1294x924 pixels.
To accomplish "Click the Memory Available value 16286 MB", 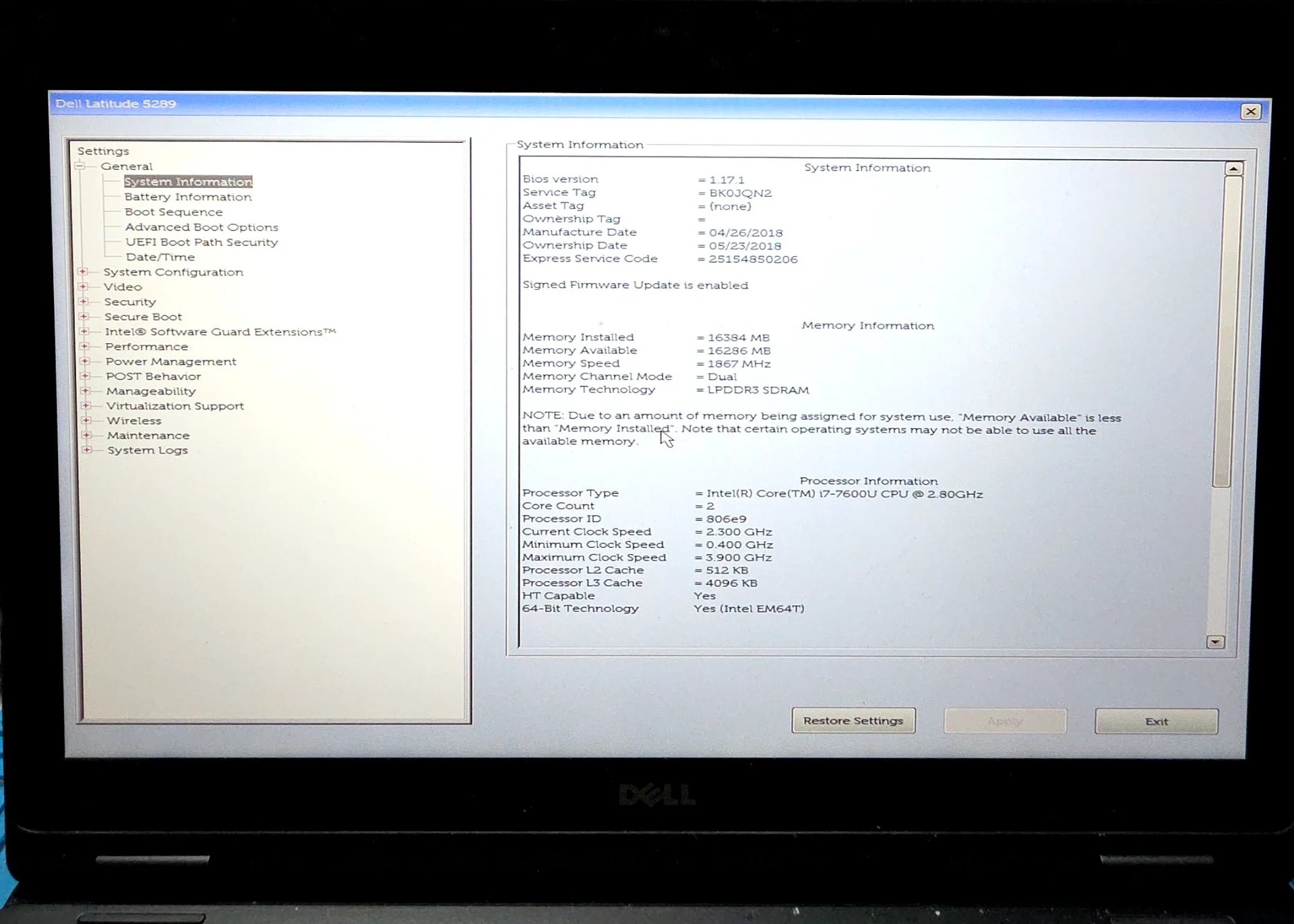I will tap(739, 351).
